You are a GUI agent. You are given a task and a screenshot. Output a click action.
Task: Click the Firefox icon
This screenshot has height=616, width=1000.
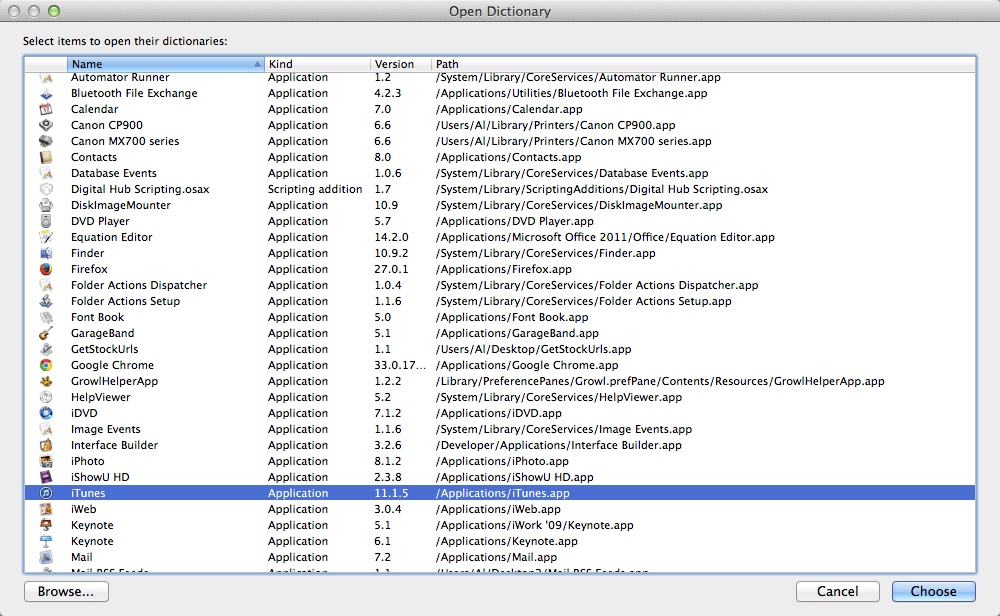[46, 269]
